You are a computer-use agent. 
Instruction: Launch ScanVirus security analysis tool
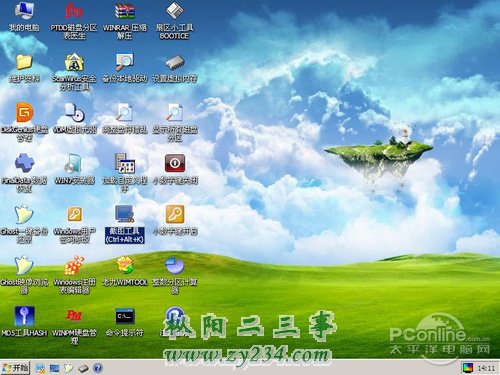[x=74, y=62]
